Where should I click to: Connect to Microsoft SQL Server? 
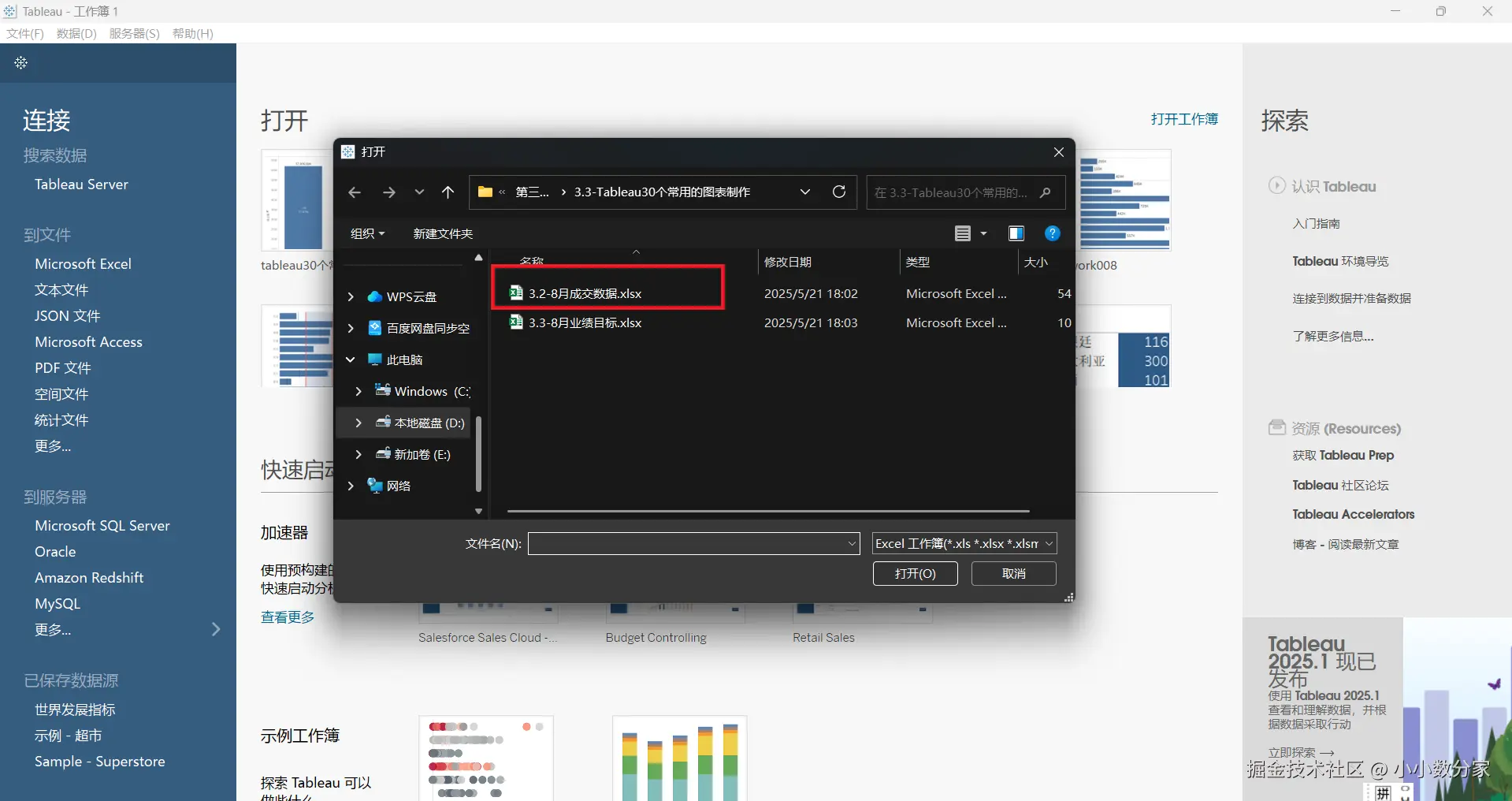[x=102, y=525]
